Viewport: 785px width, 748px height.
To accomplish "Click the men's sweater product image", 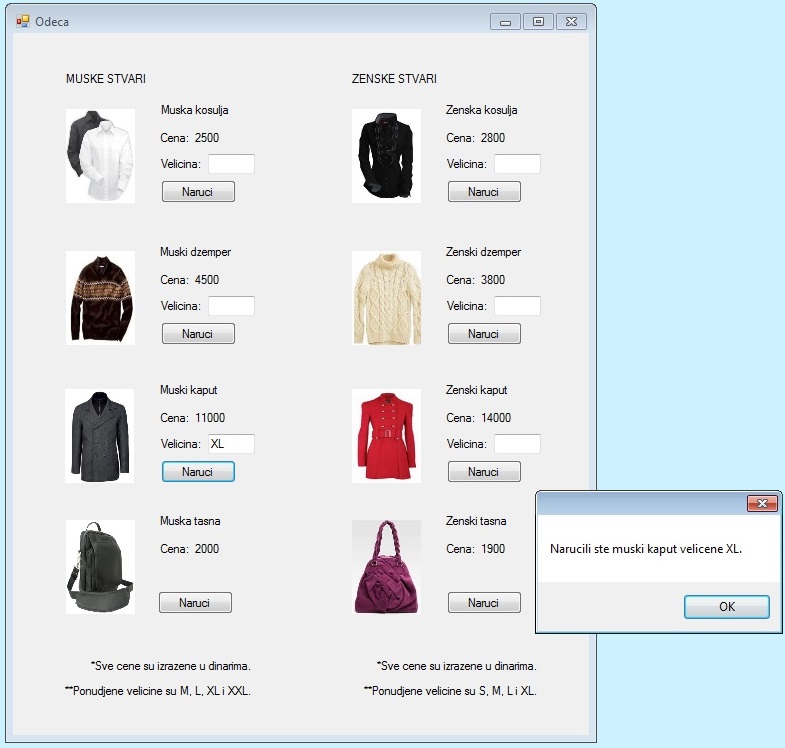I will [100, 298].
